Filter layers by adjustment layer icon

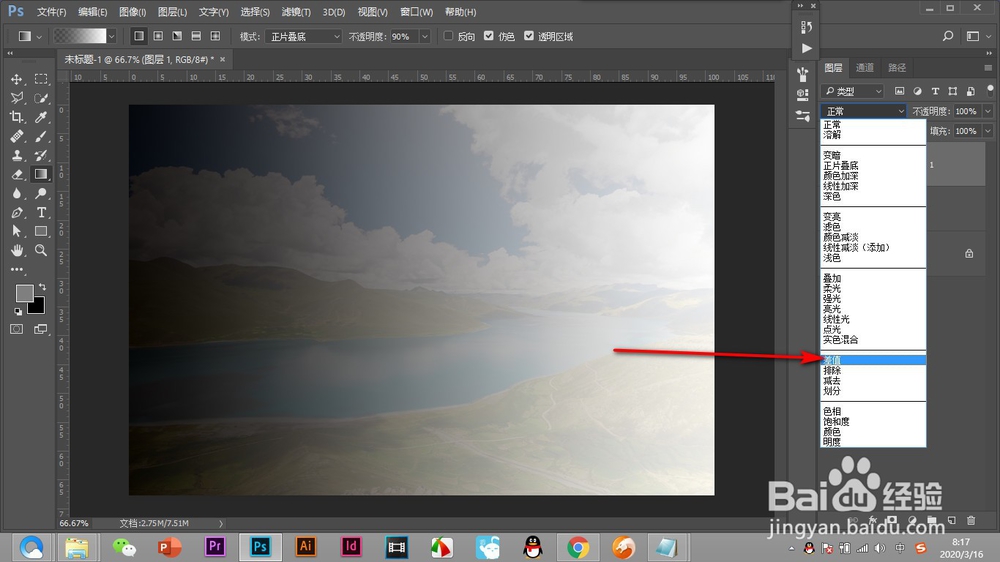coord(917,91)
